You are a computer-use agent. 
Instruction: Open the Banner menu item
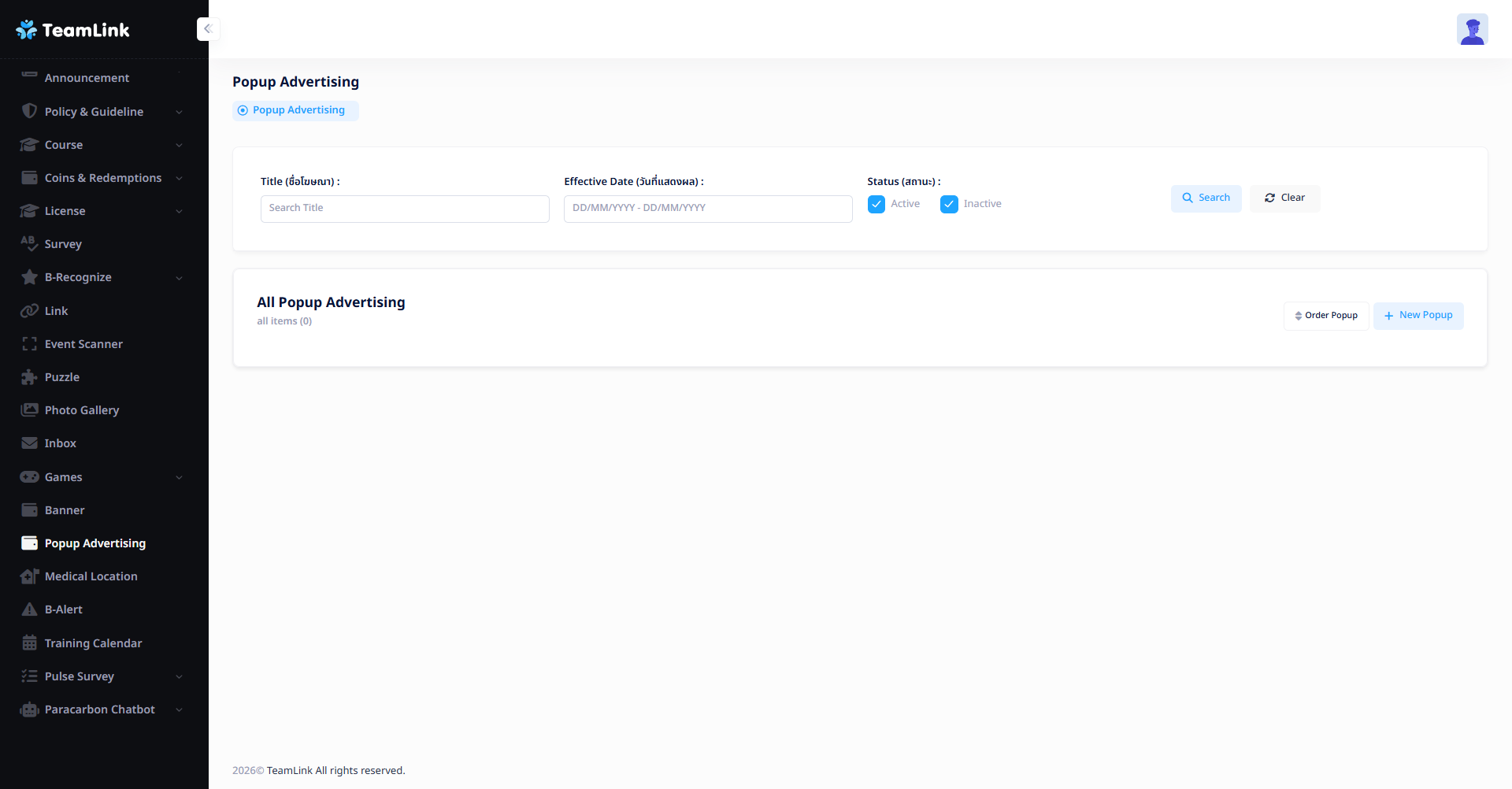click(x=65, y=510)
